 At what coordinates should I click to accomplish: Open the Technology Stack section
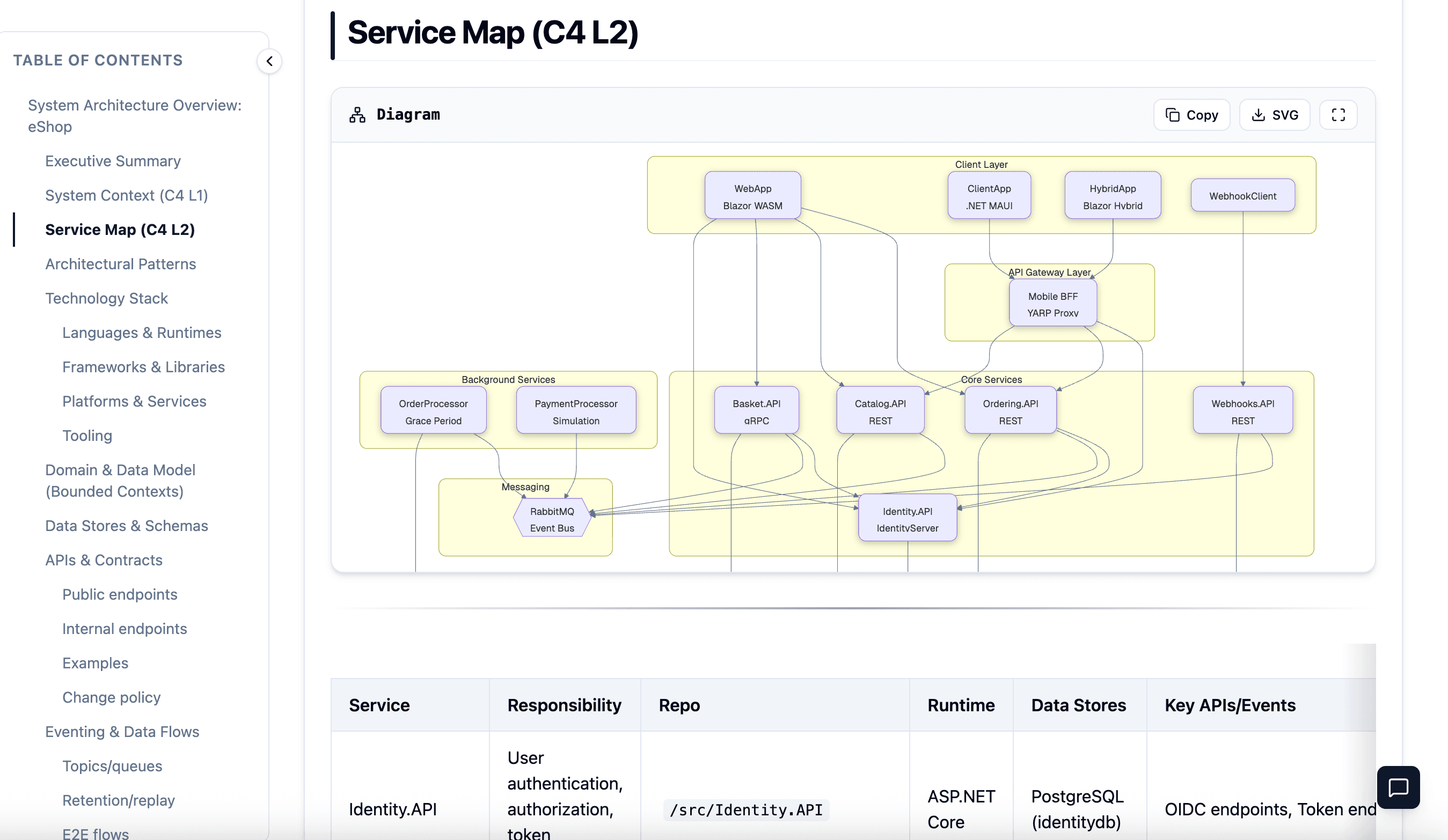[x=106, y=298]
